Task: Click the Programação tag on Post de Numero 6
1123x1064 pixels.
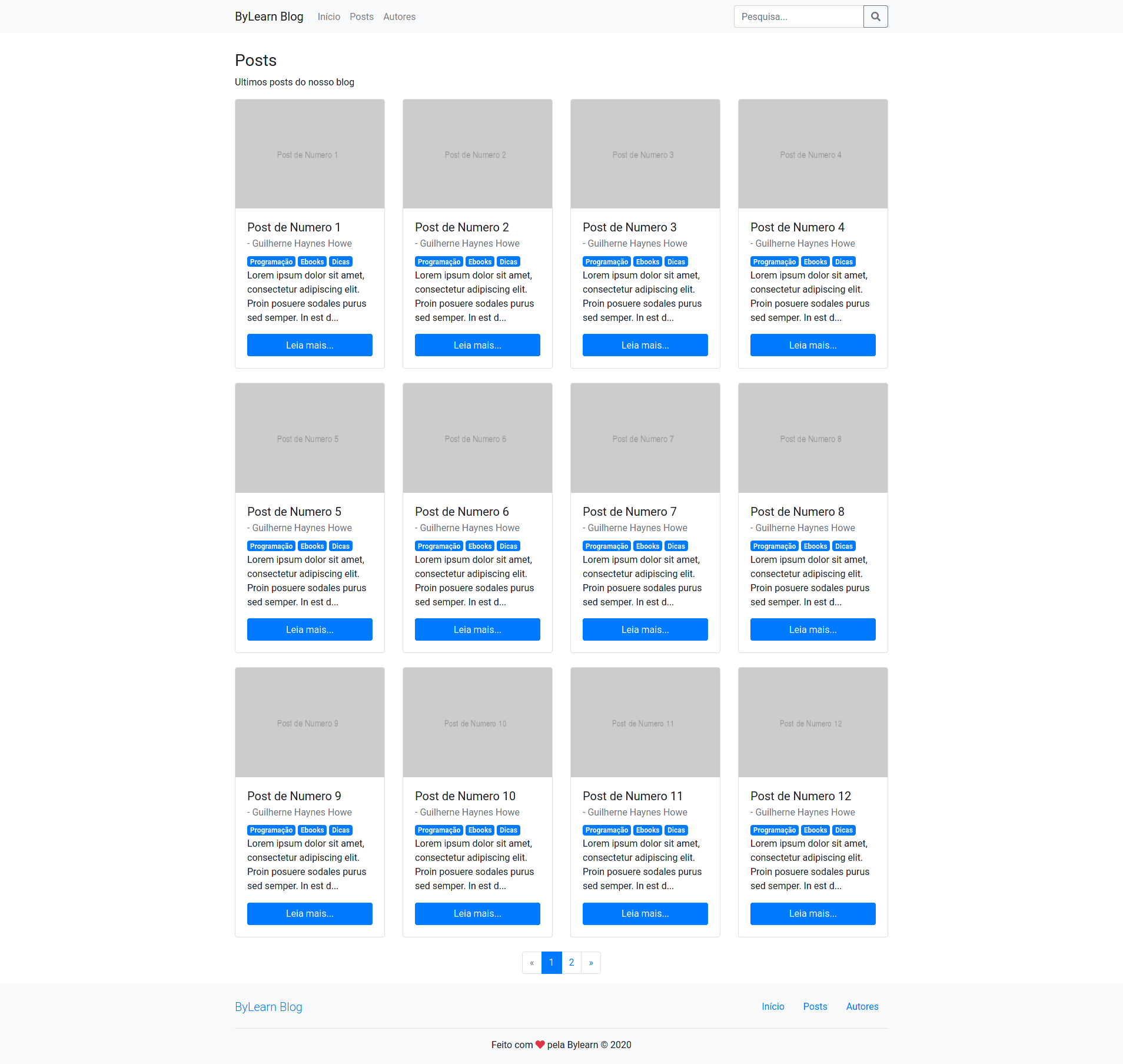Action: pyautogui.click(x=439, y=546)
